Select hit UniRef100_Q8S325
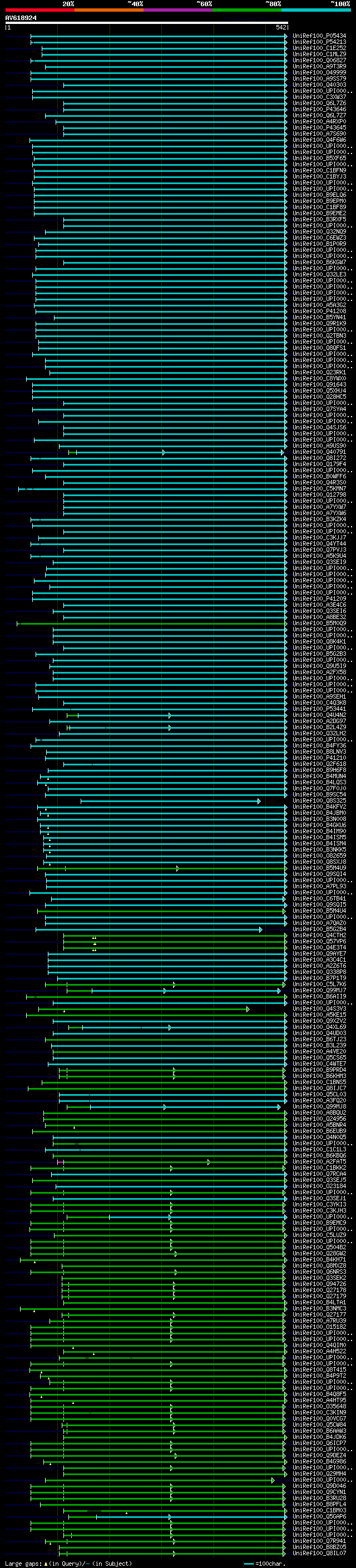The width and height of the screenshot is (356, 1568). coord(319,800)
